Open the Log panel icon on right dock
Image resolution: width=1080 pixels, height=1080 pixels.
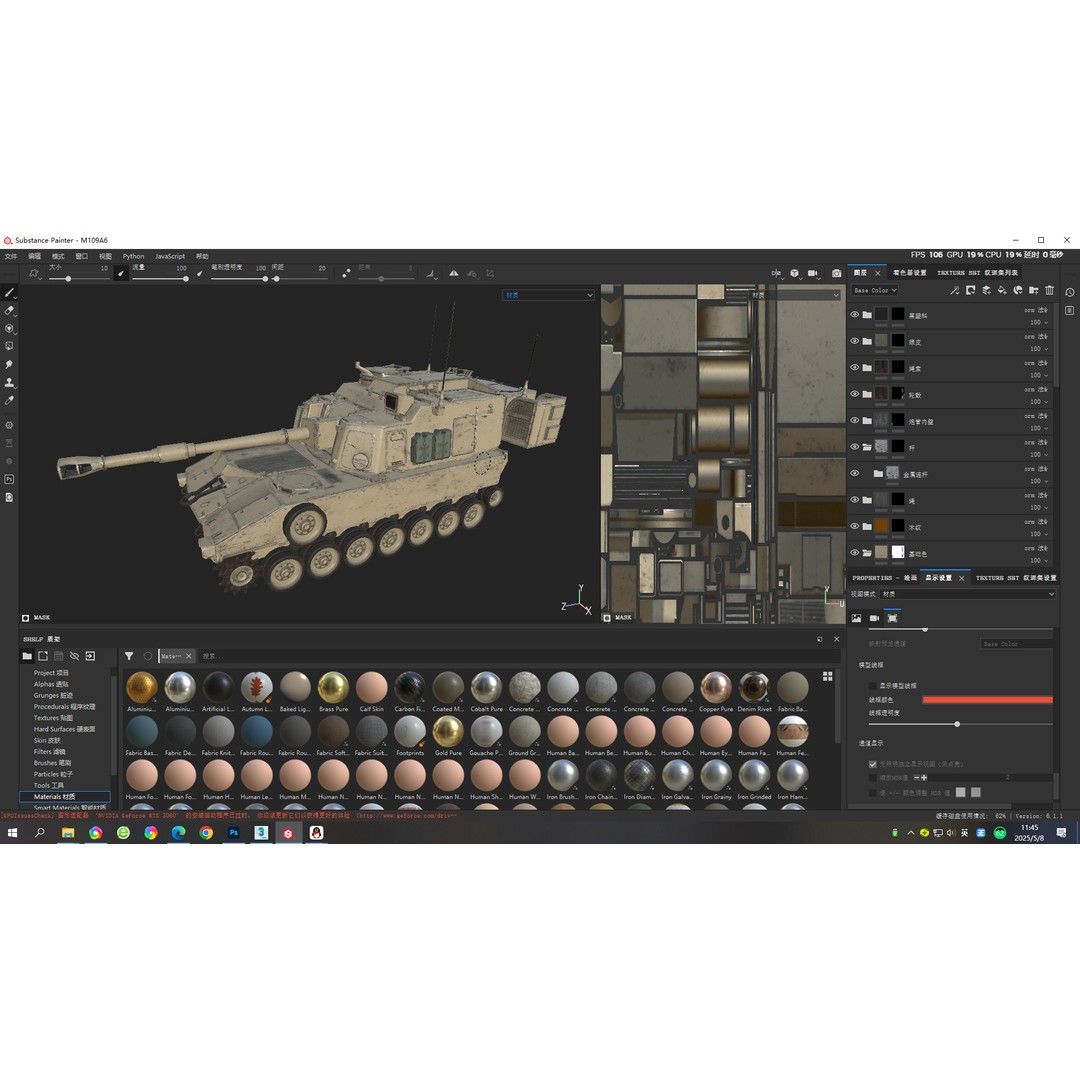1070,311
